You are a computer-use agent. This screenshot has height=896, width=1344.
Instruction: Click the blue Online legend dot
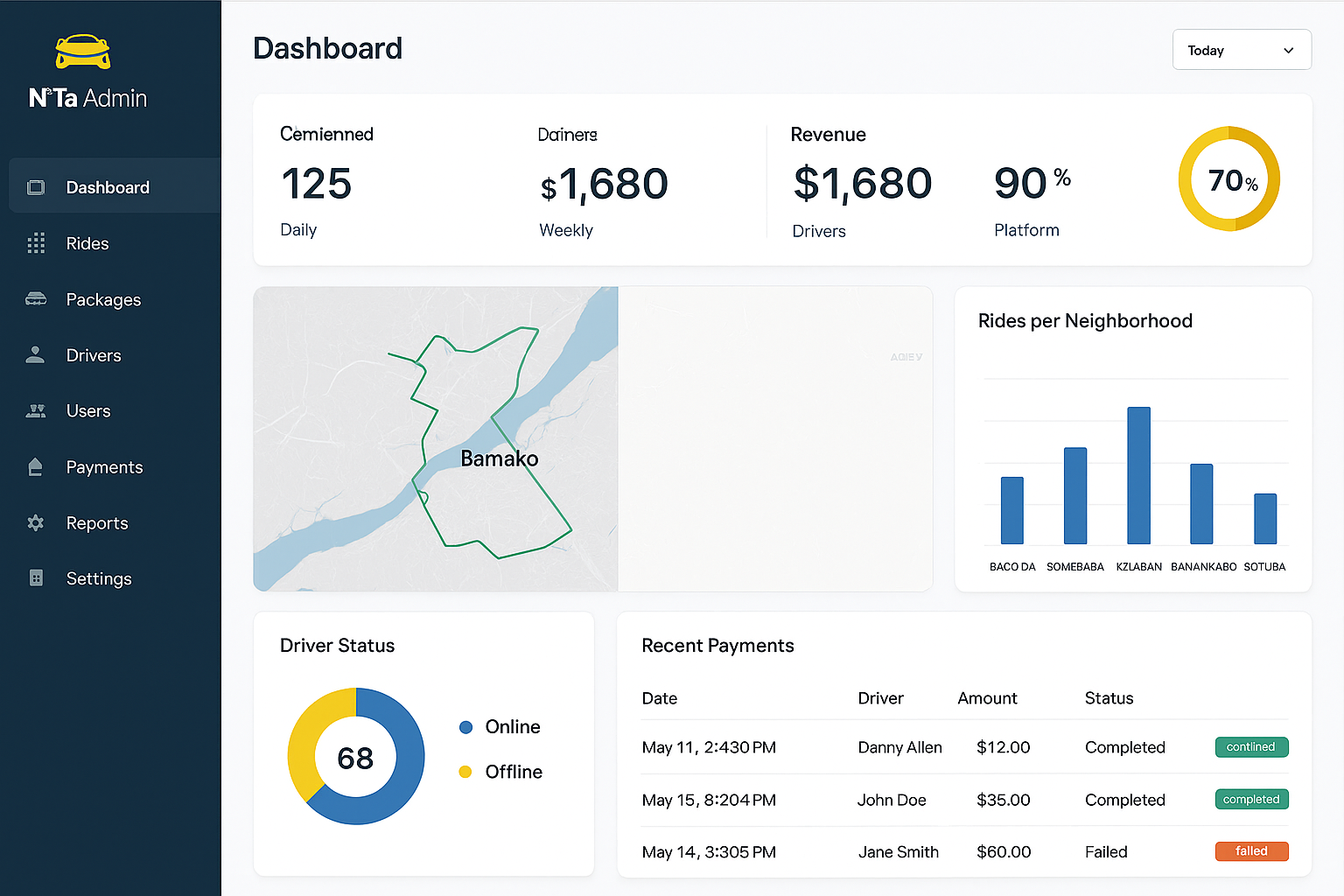[465, 727]
